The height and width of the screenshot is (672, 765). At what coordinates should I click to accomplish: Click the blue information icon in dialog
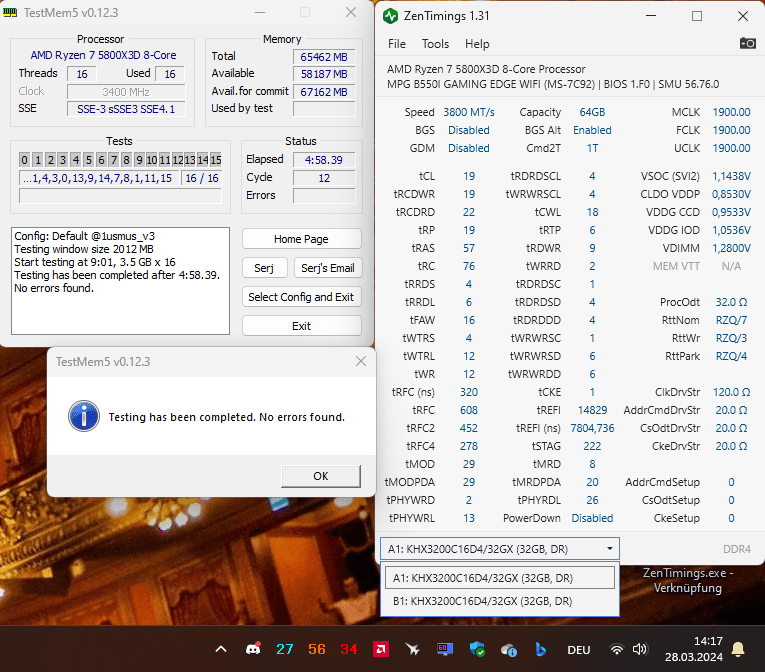pyautogui.click(x=84, y=416)
